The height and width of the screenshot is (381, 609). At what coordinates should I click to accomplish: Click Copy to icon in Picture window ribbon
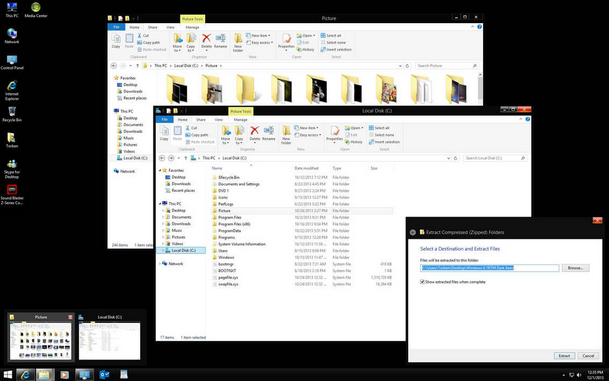[x=191, y=42]
